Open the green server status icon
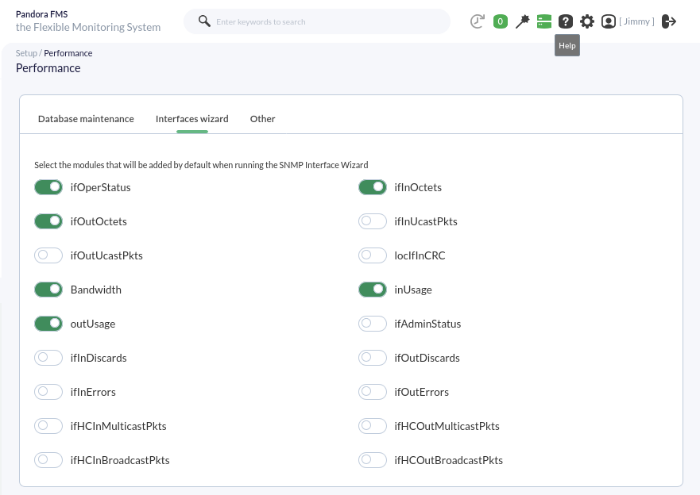The width and height of the screenshot is (700, 495). pos(544,21)
